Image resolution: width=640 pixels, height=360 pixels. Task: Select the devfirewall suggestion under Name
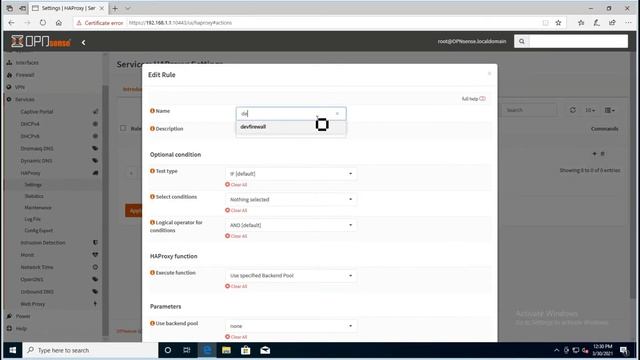tap(291, 127)
